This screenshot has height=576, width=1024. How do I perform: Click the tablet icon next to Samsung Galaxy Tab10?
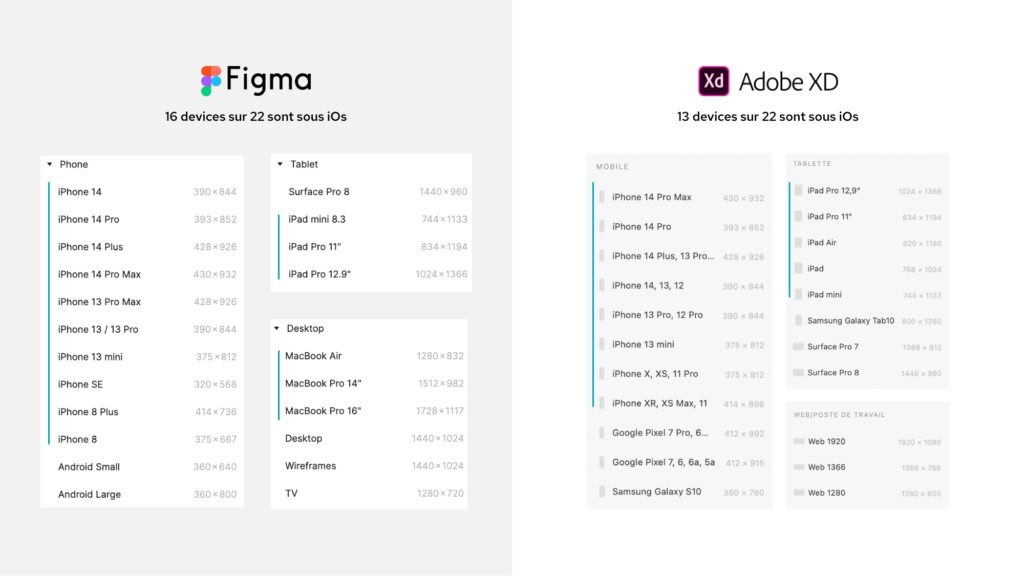click(798, 320)
